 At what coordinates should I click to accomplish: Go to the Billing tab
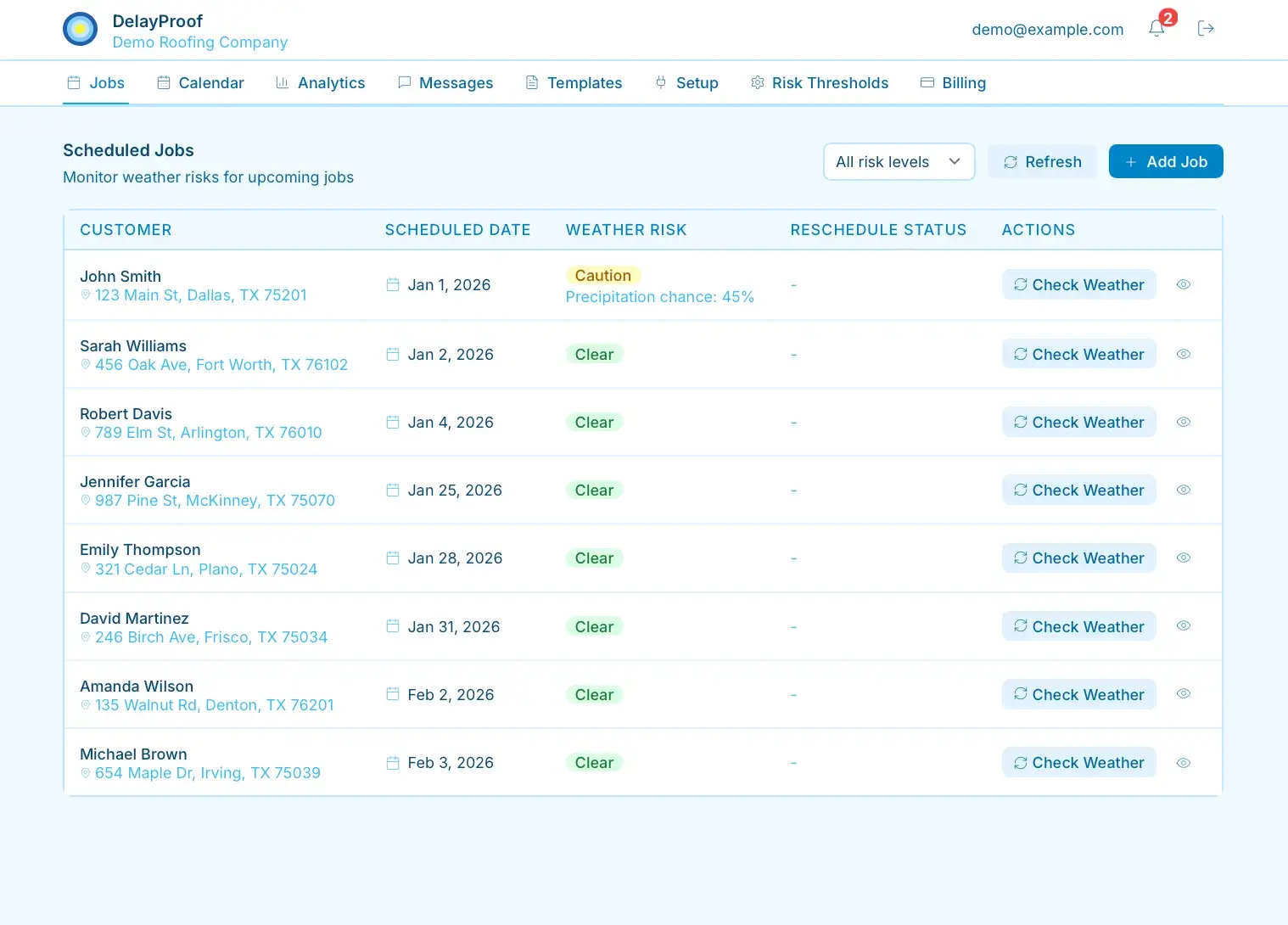click(954, 83)
